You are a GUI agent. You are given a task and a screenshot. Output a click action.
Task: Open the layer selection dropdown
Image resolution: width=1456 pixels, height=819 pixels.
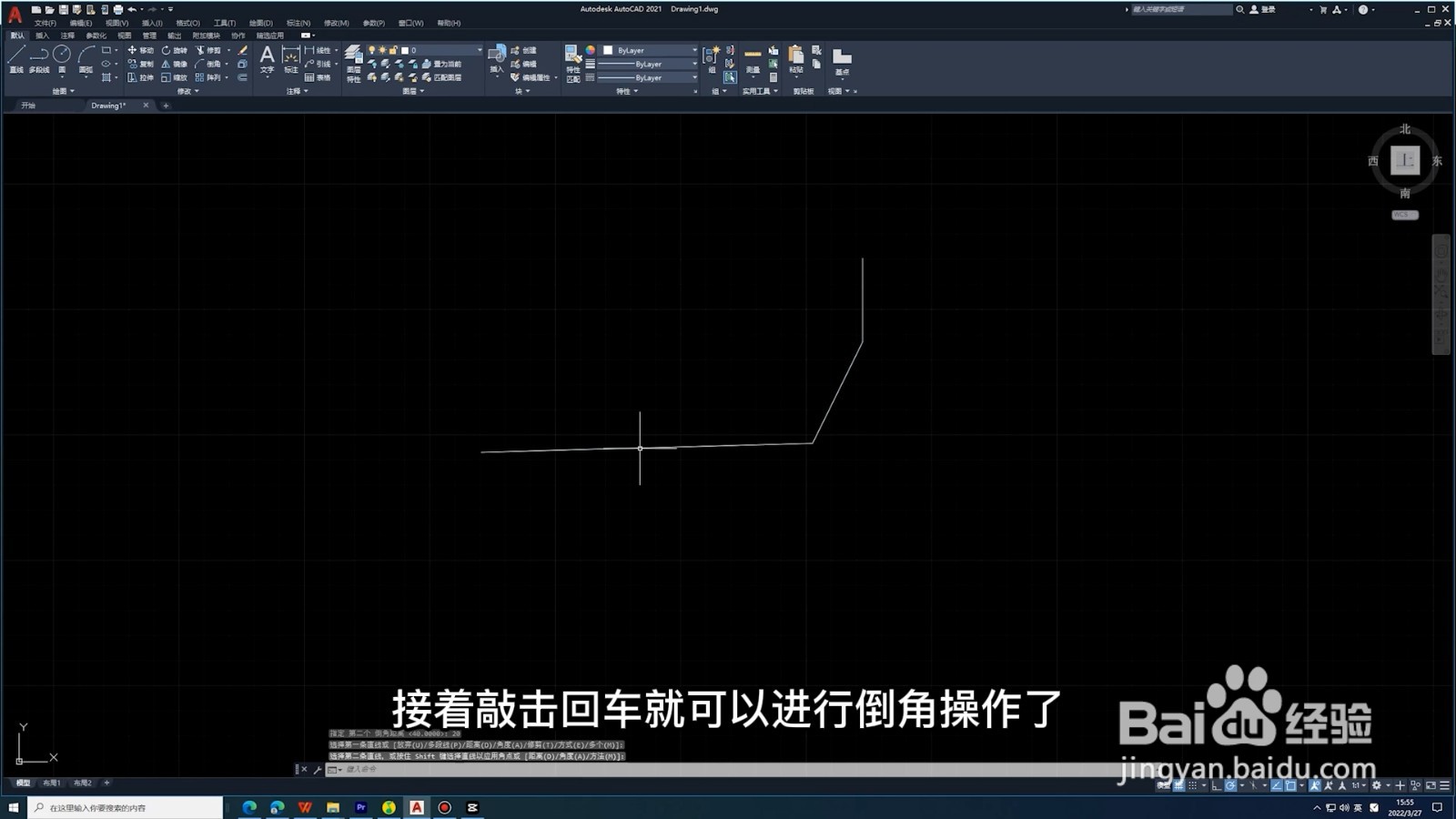446,49
